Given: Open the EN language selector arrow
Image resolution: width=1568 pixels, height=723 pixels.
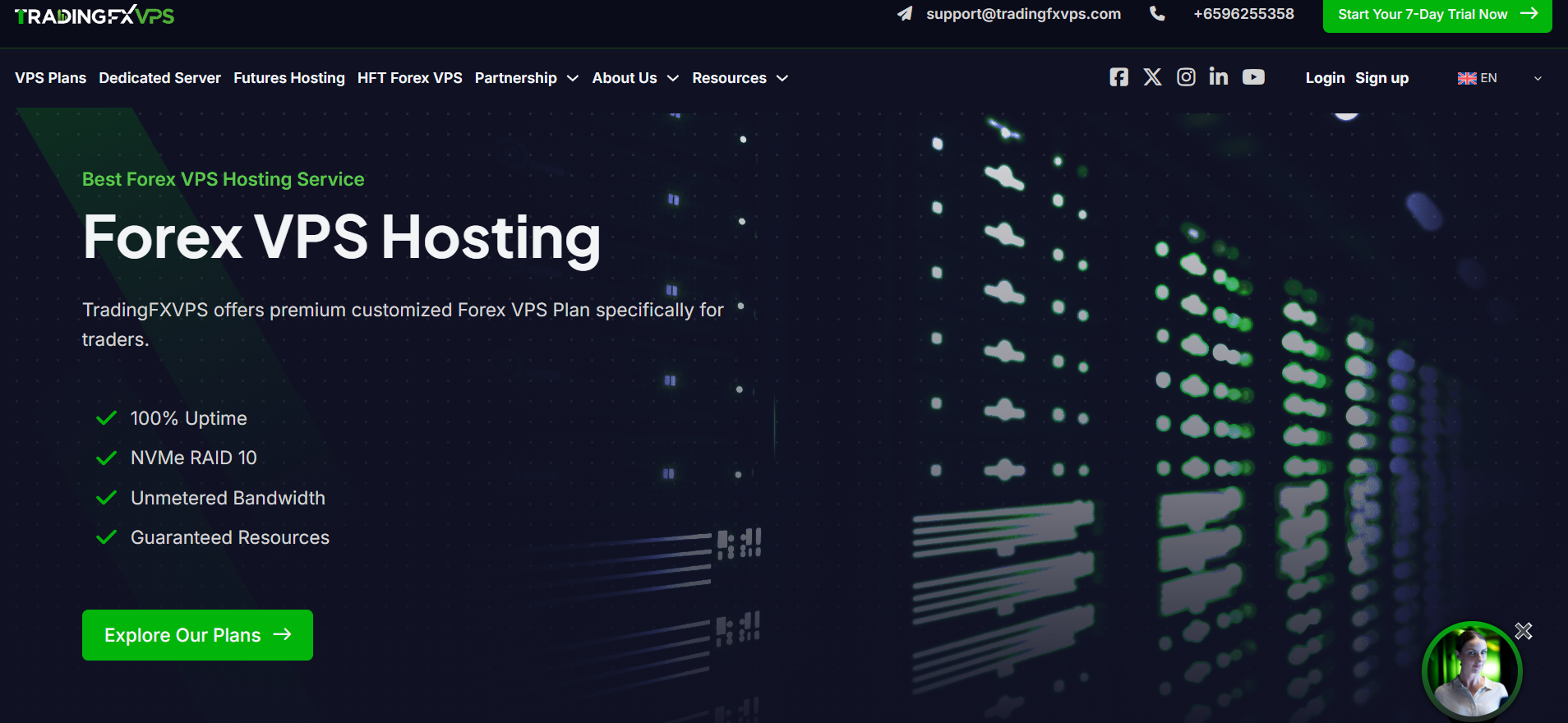Looking at the screenshot, I should tap(1538, 79).
